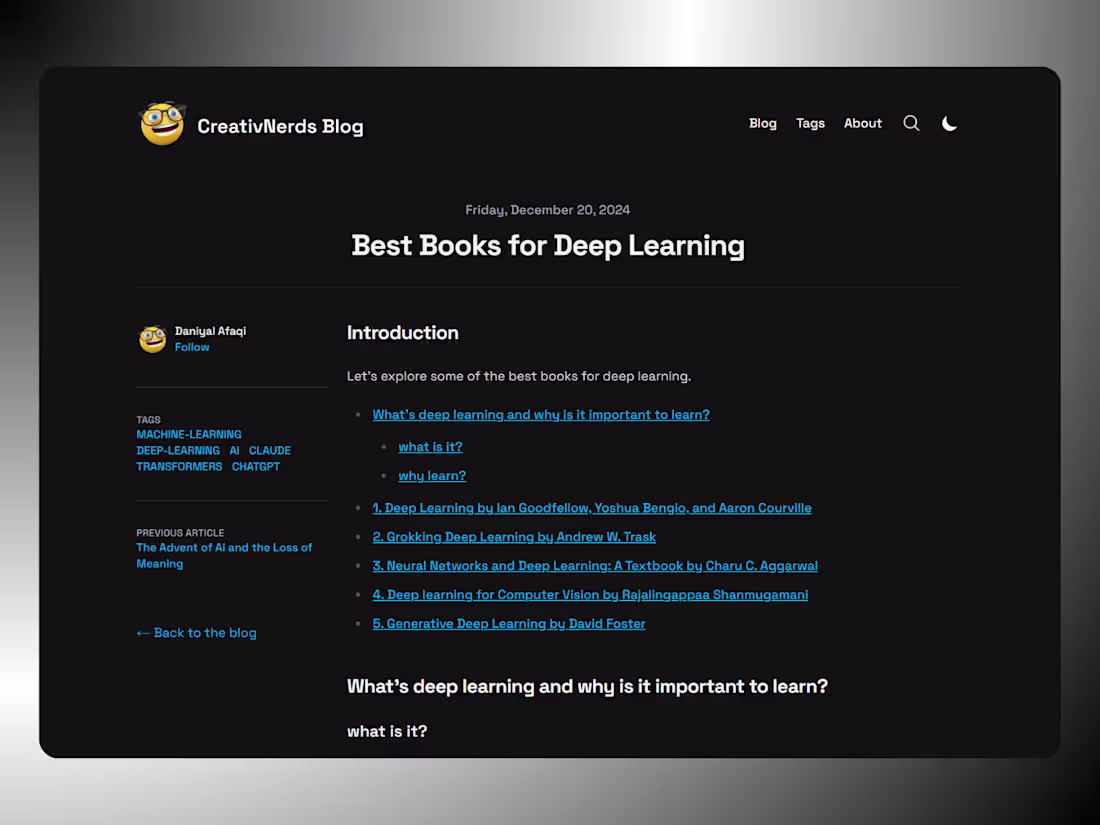Open the DEEP-LEARNING tag
The image size is (1100, 825).
[x=179, y=450]
